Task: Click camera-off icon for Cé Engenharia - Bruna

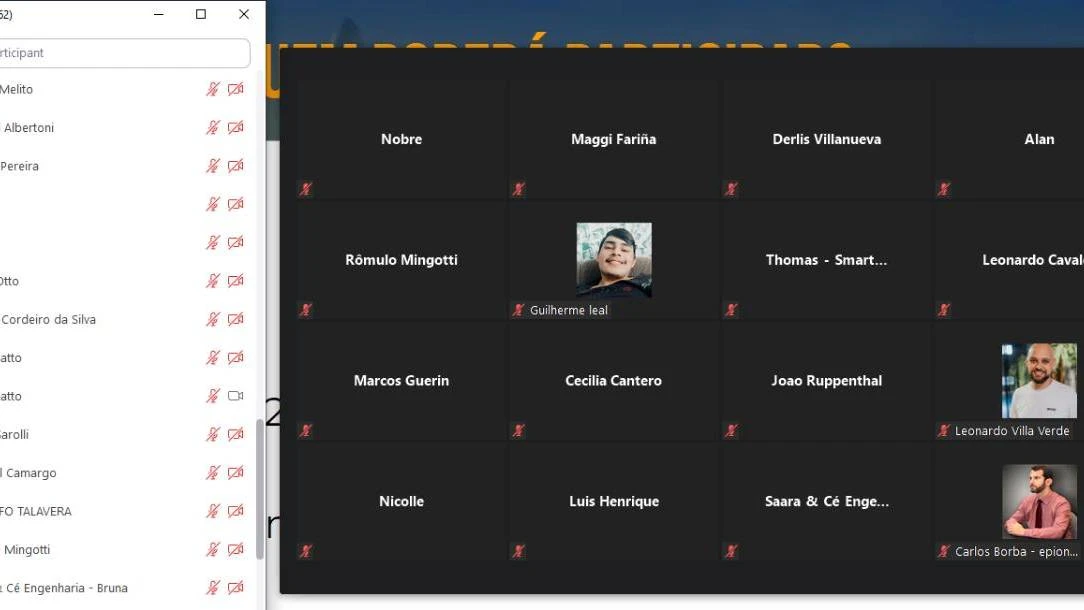Action: tap(236, 588)
